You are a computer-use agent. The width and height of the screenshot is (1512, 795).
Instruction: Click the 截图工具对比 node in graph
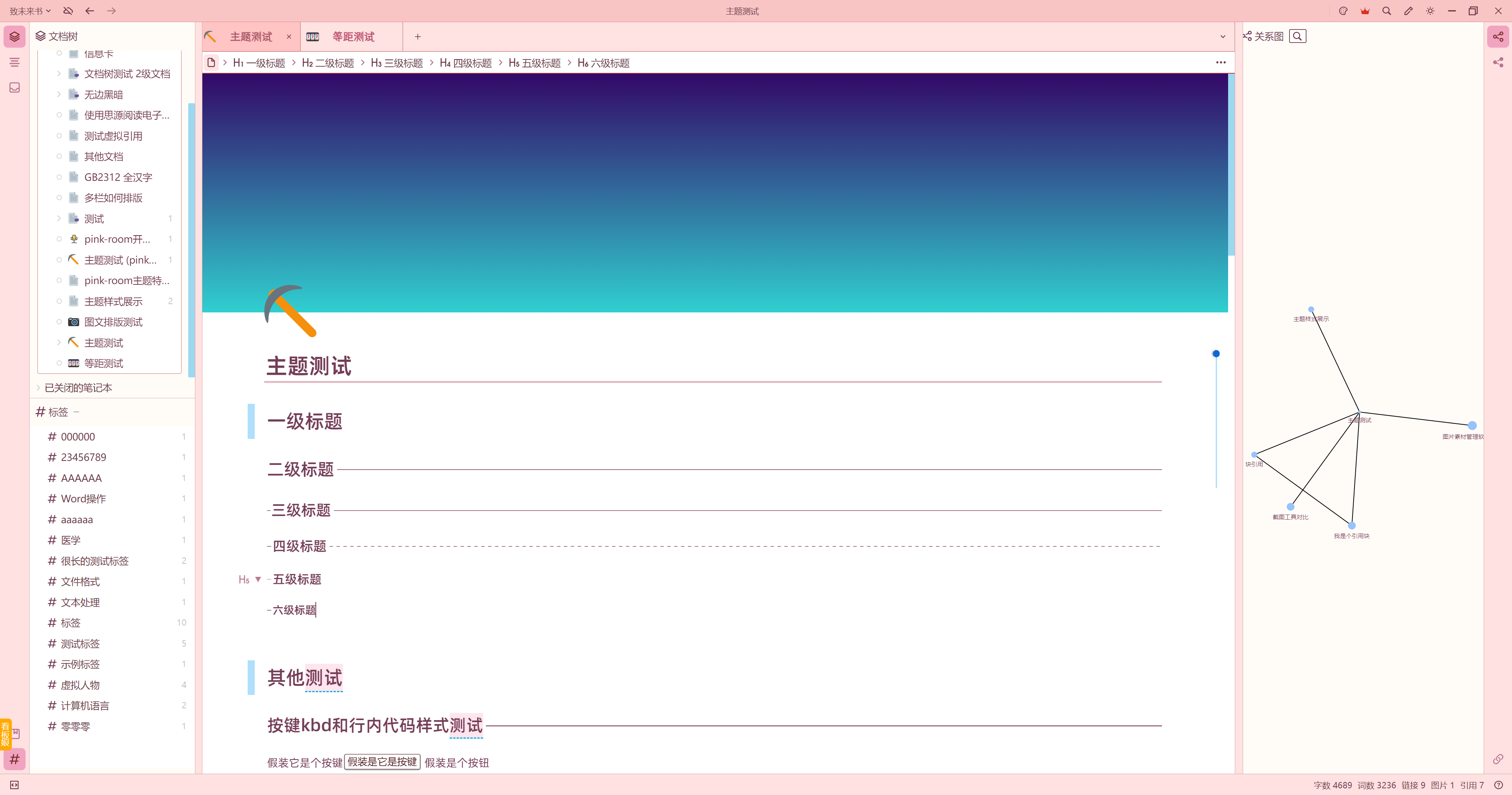click(1290, 507)
